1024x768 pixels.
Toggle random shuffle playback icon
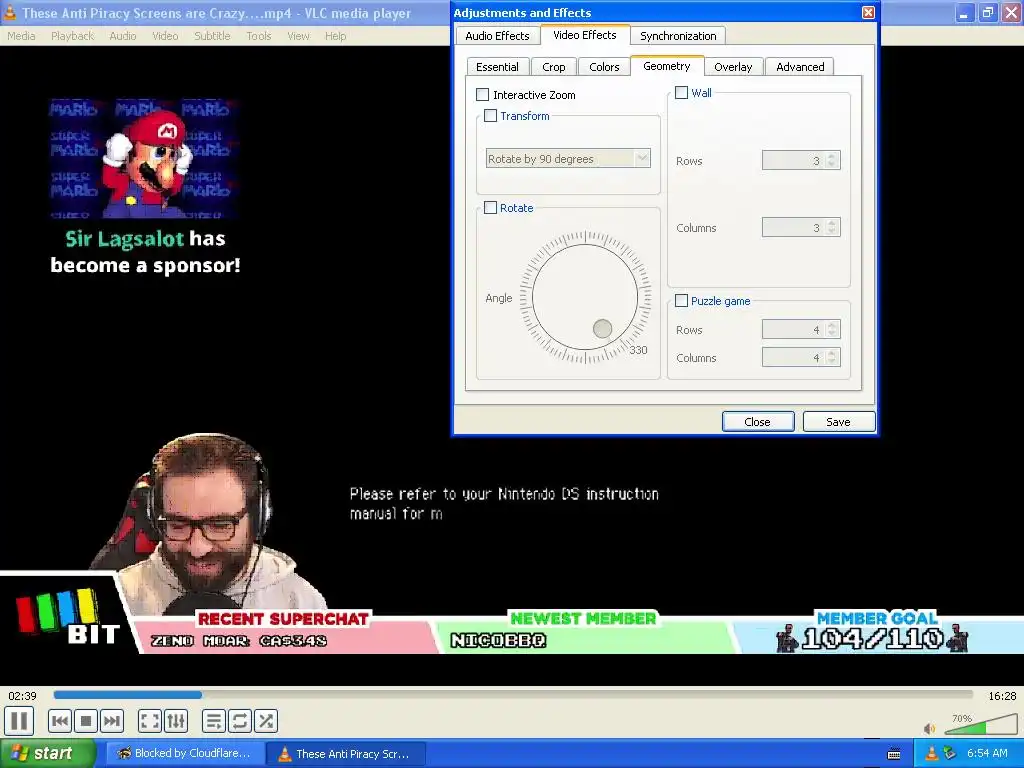pyautogui.click(x=266, y=721)
